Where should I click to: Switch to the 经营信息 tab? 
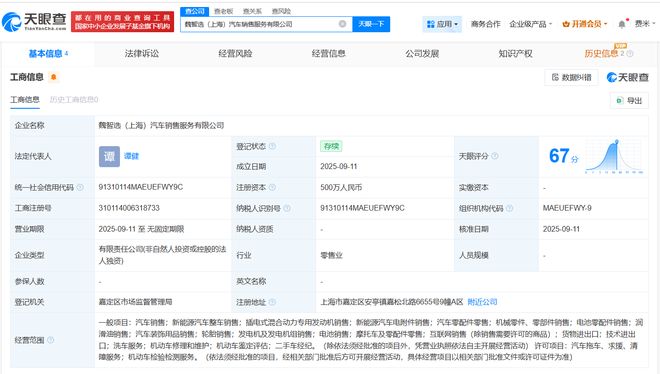click(329, 54)
